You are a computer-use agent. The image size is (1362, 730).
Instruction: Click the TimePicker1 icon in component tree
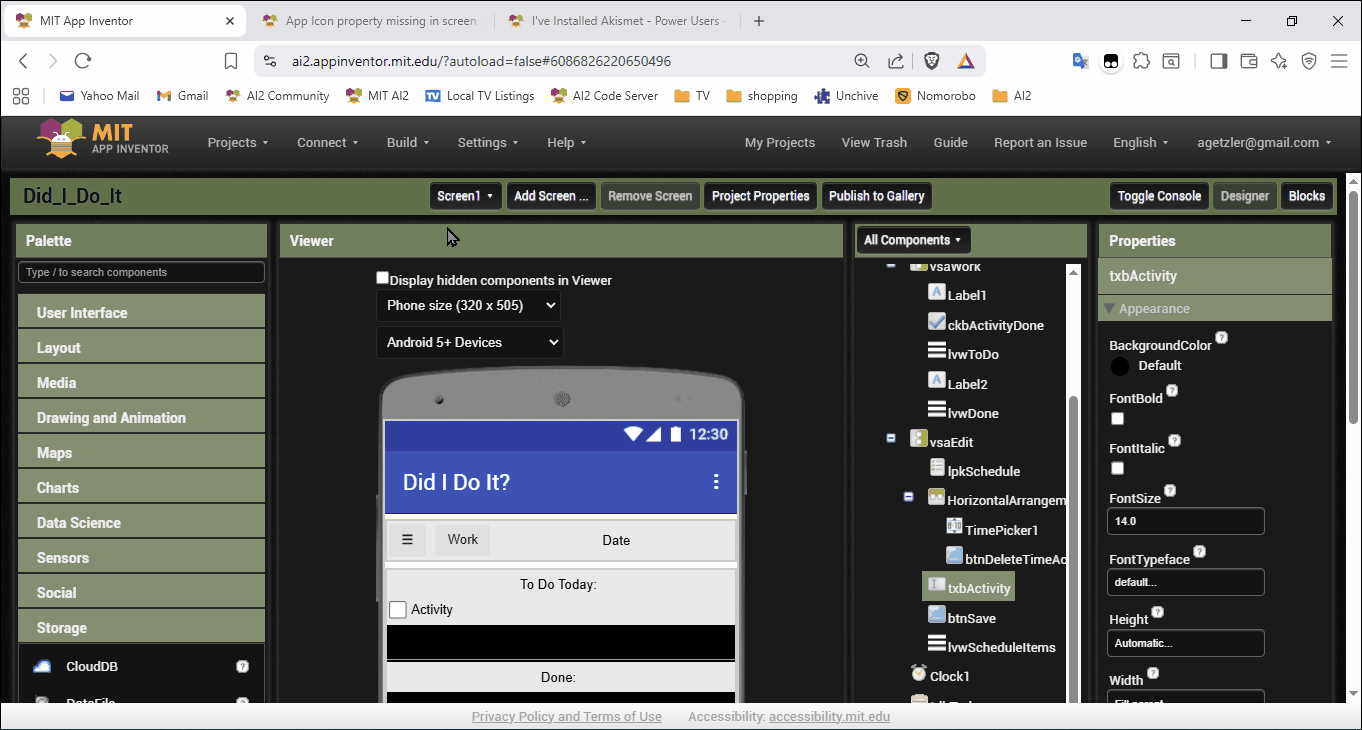(954, 529)
